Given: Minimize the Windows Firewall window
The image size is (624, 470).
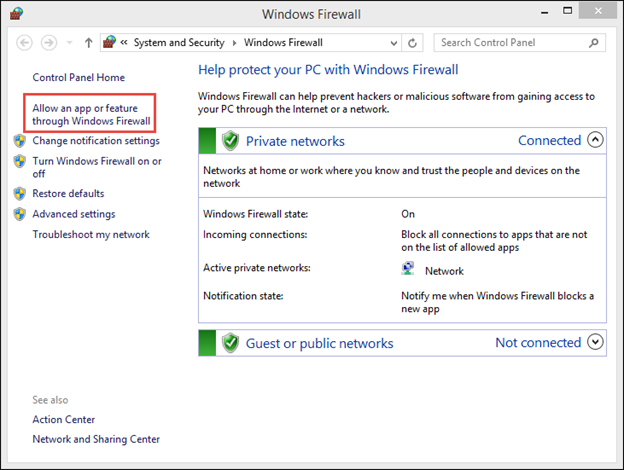Looking at the screenshot, I should [544, 13].
